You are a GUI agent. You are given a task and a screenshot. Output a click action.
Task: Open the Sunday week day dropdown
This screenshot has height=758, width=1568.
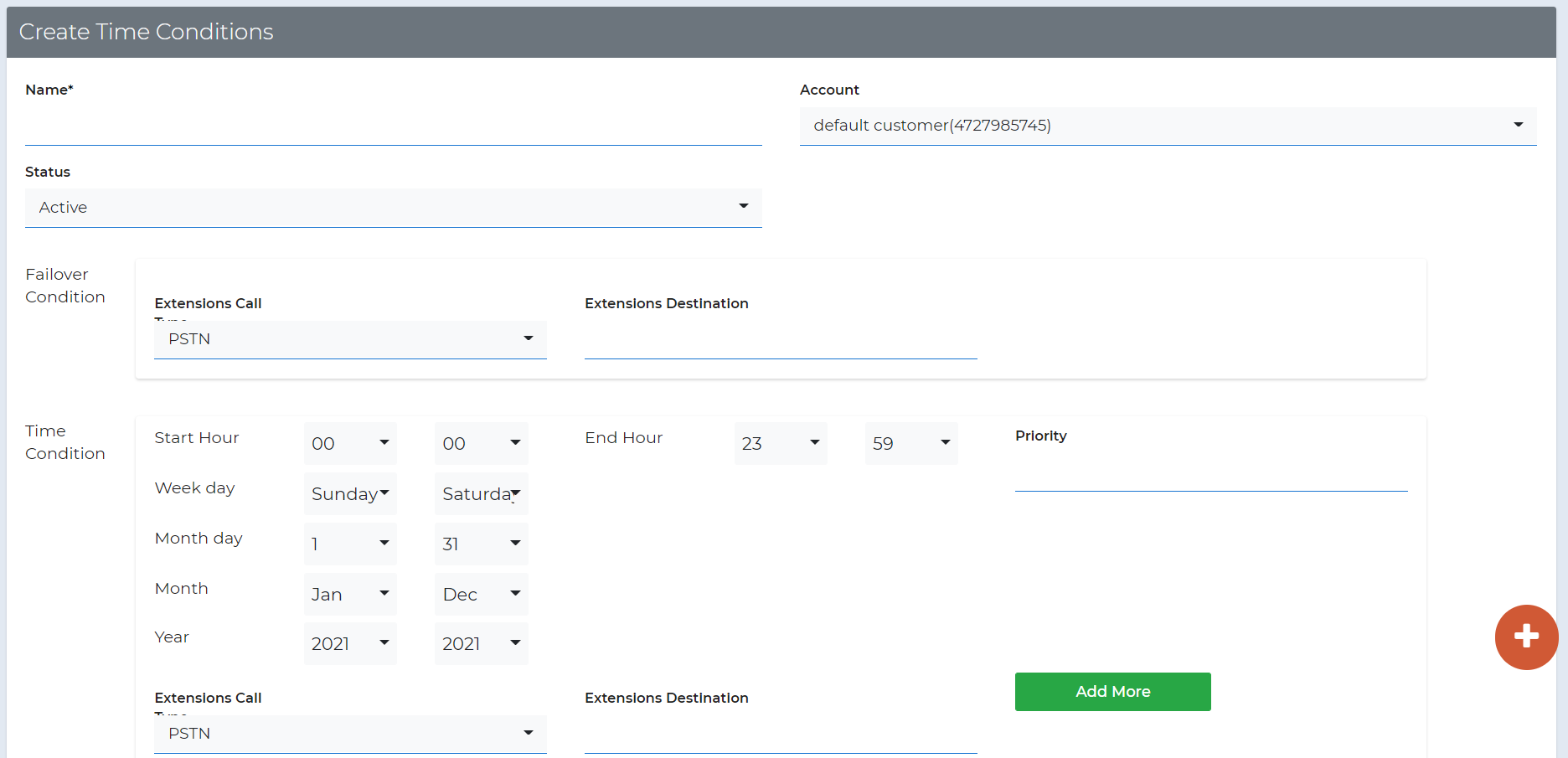[x=350, y=493]
